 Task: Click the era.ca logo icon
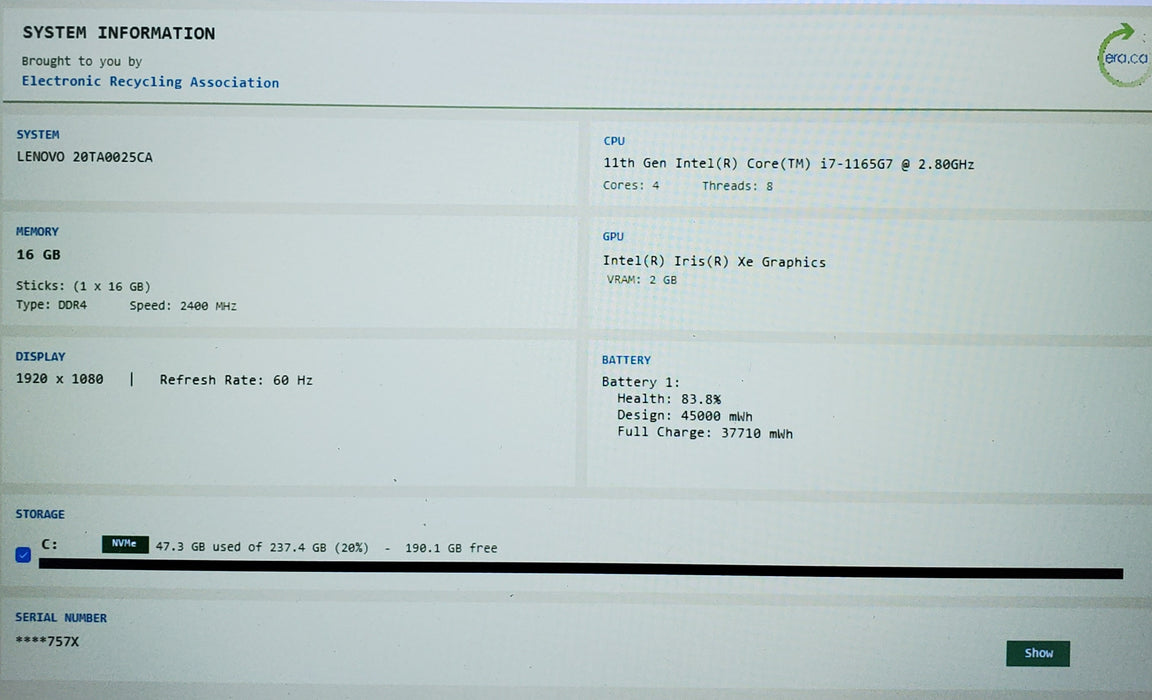pyautogui.click(x=1123, y=55)
